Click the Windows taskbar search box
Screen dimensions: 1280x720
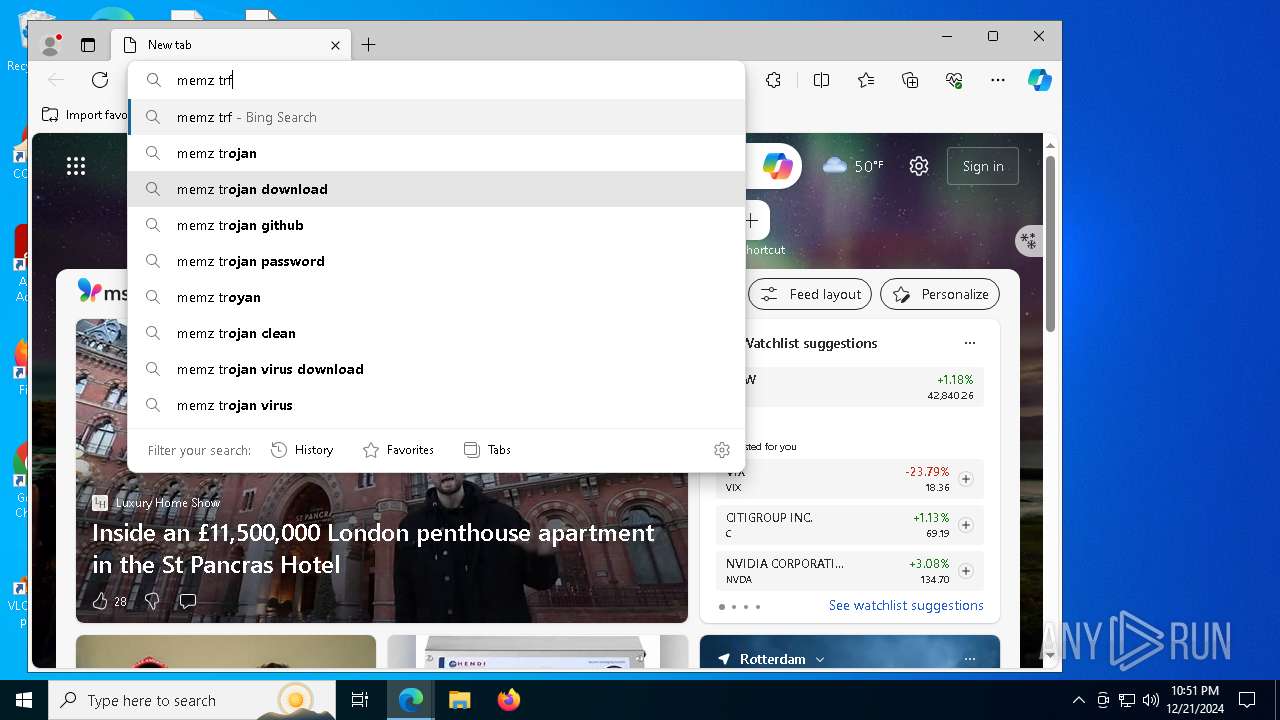[x=192, y=700]
